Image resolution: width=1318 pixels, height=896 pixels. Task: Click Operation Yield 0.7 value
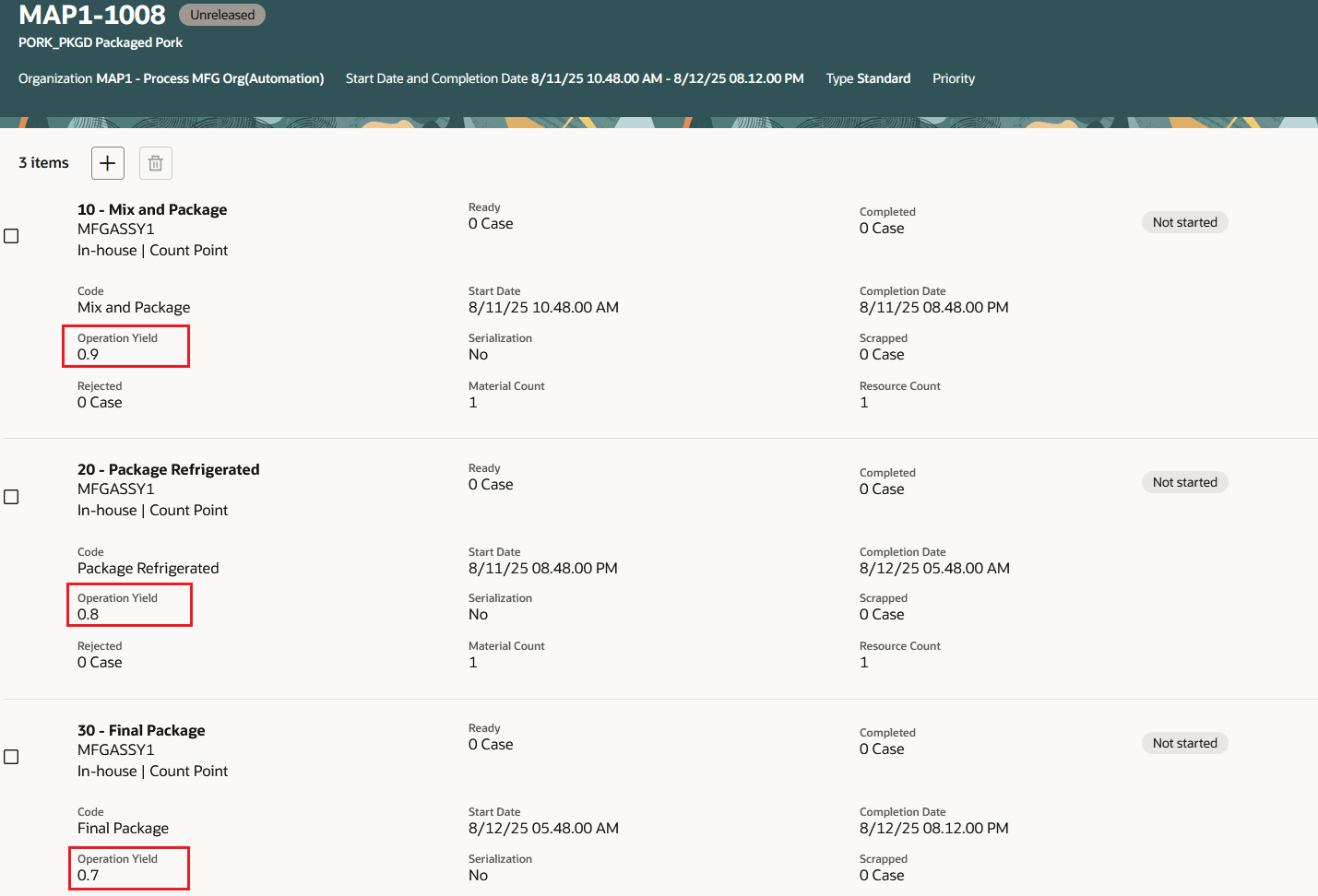[x=89, y=876]
